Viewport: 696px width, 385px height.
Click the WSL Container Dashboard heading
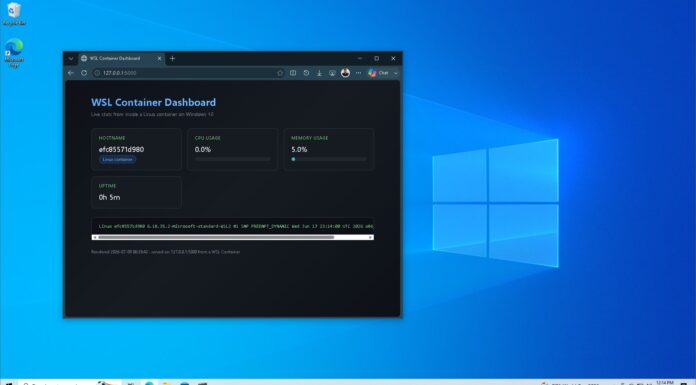coord(154,102)
